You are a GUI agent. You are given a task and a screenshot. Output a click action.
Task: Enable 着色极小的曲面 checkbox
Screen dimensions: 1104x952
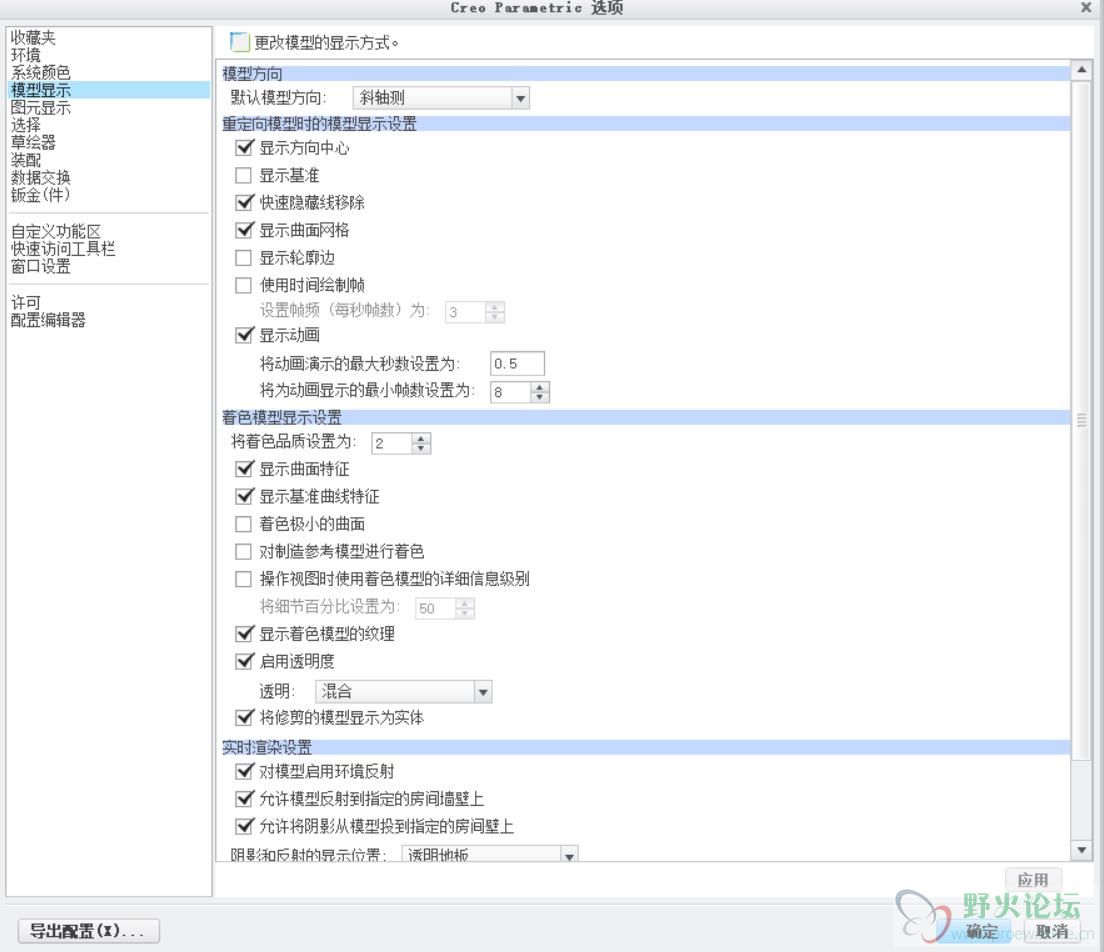click(x=244, y=524)
